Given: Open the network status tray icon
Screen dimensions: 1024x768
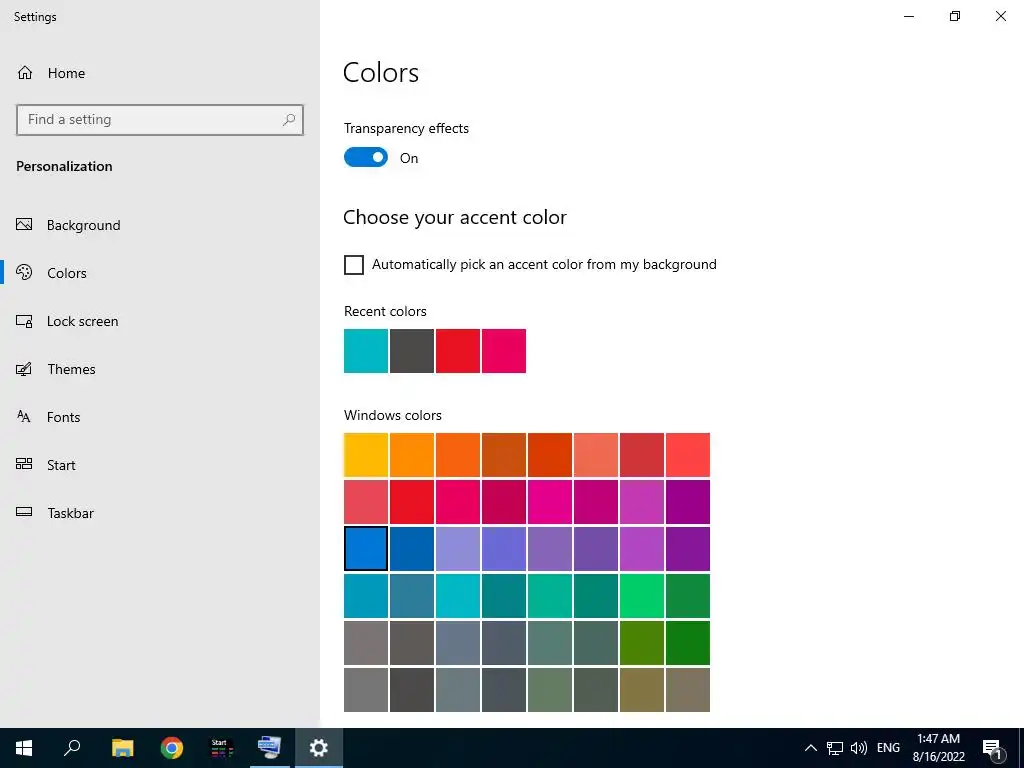Looking at the screenshot, I should click(x=835, y=748).
